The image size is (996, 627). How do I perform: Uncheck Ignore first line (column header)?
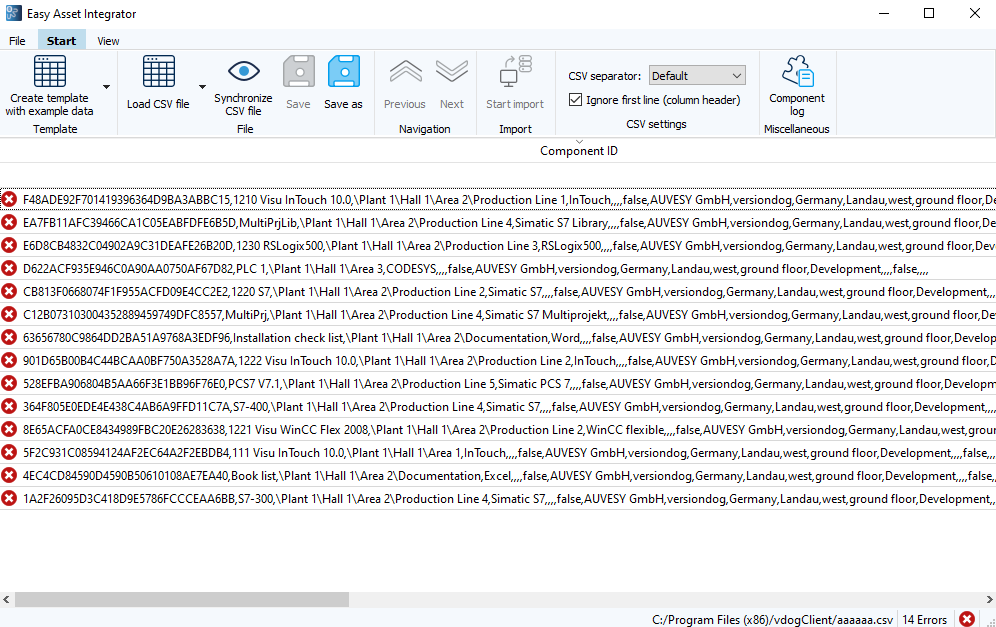pos(575,99)
